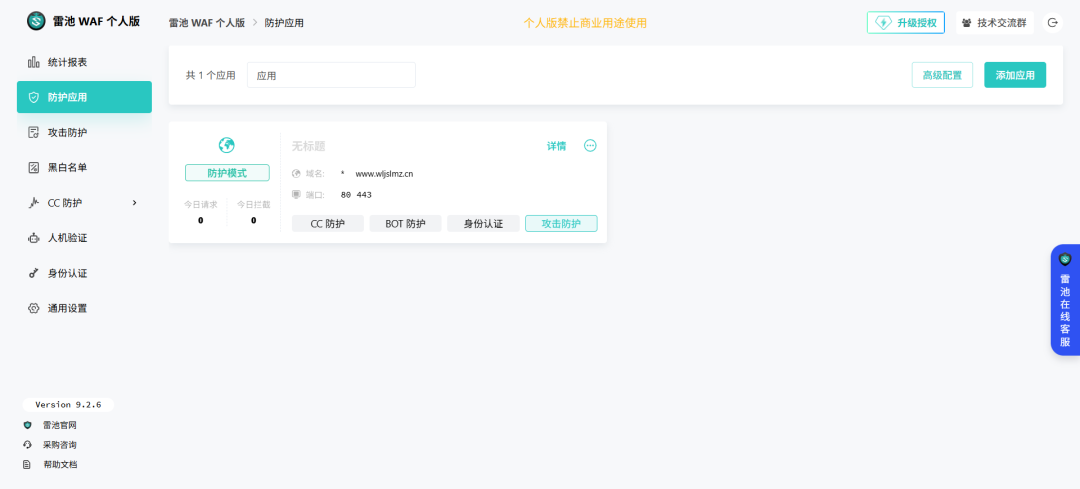
Task: Click the logo icon atop 雷池在线客服 widget
Action: click(x=1066, y=259)
